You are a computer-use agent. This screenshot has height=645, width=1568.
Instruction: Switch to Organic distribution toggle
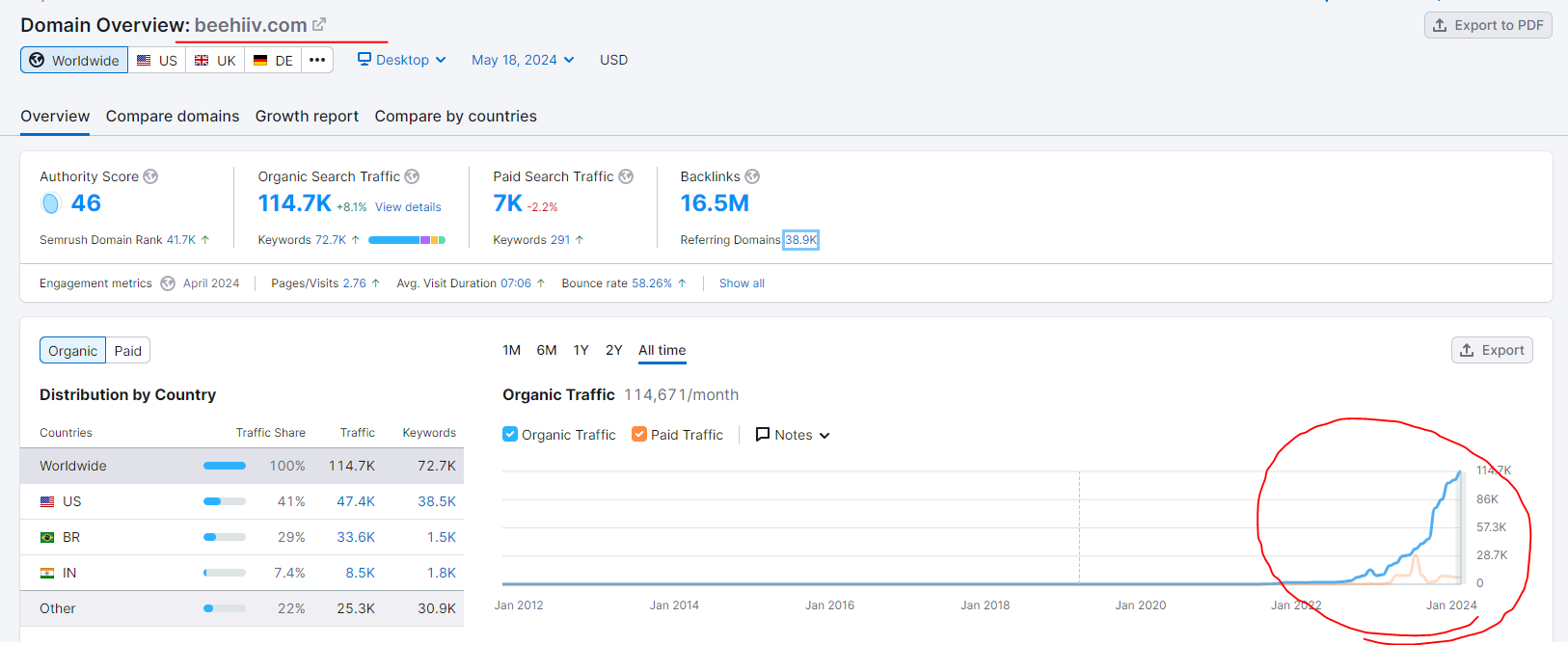pos(73,350)
